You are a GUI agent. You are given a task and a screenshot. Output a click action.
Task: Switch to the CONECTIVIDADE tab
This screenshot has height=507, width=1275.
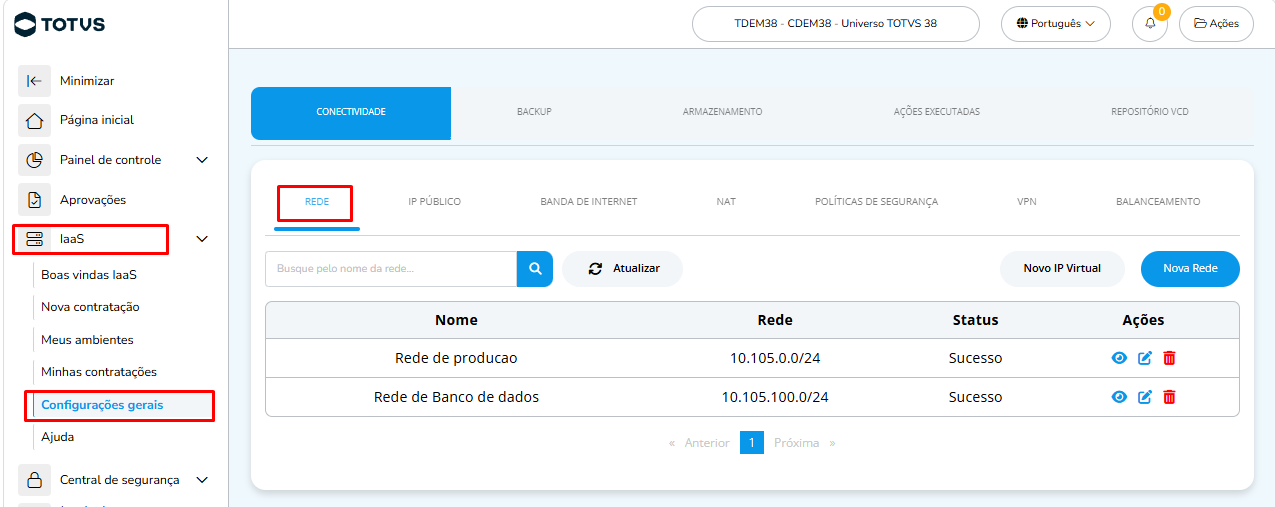tap(351, 113)
